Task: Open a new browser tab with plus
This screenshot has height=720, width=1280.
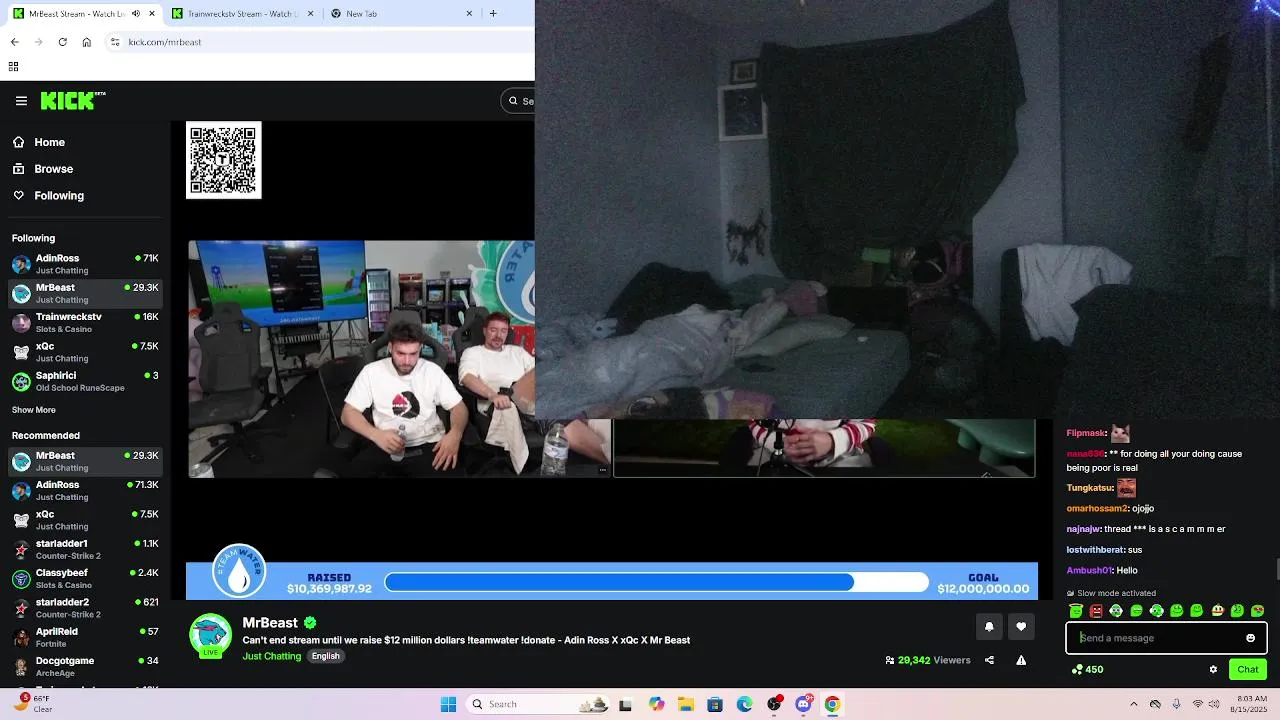Action: pos(493,13)
